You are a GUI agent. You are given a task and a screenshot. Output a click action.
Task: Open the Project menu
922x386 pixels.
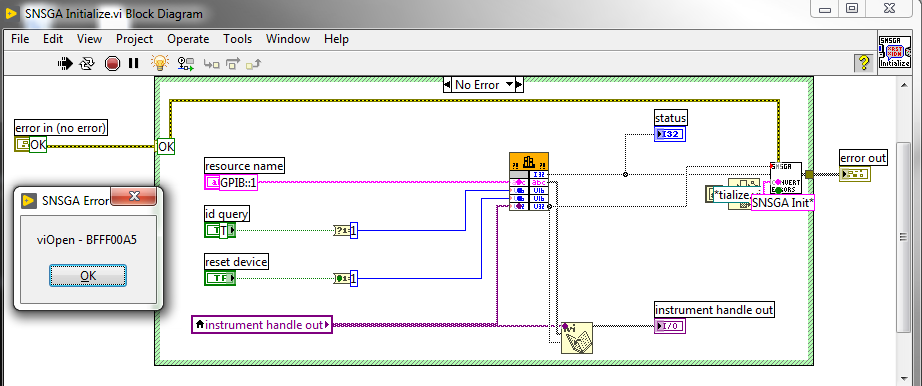[134, 39]
